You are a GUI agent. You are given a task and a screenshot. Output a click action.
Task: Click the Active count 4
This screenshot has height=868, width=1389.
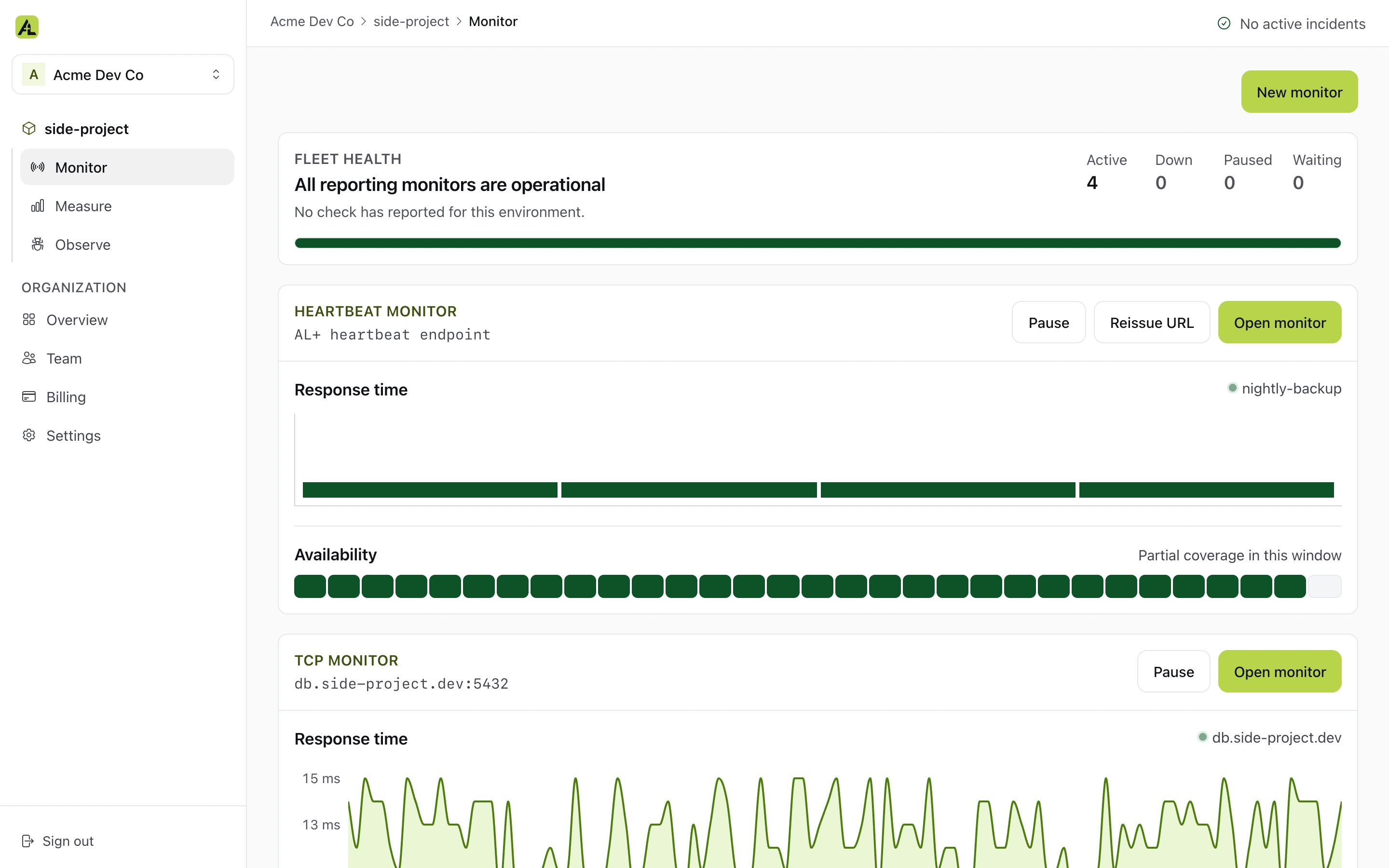(x=1092, y=183)
